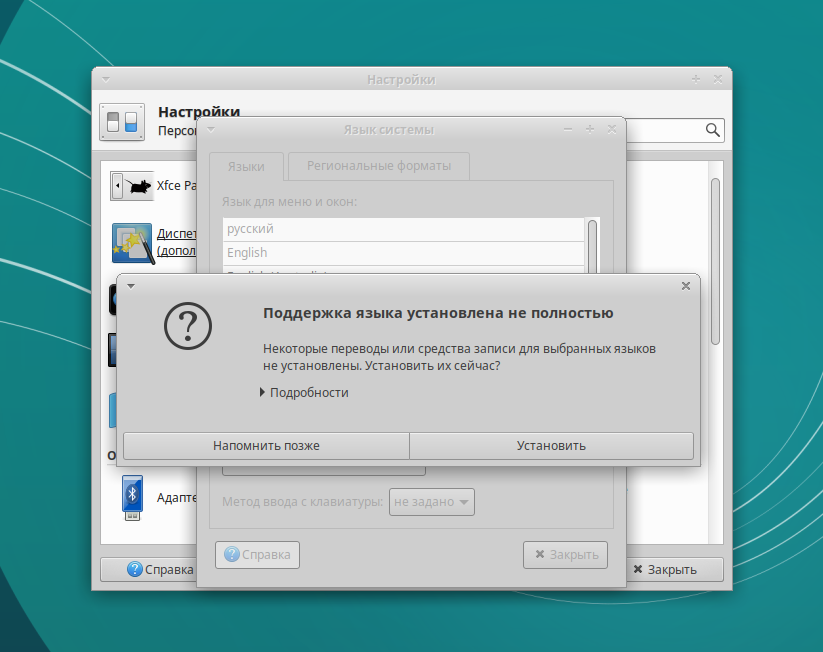Click search magnifier icon in Настройки
Viewport: 823px width, 652px height.
pyautogui.click(x=712, y=130)
